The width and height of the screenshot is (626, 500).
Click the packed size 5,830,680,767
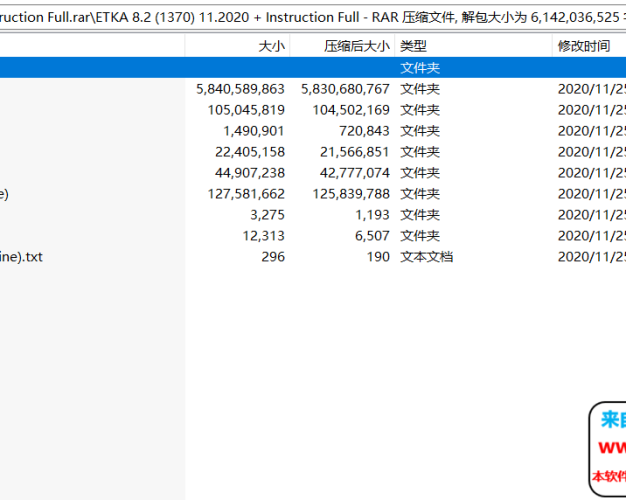coord(345,89)
